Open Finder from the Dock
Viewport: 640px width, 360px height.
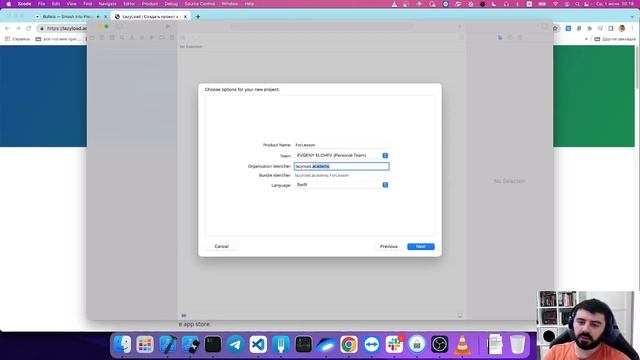(122, 344)
